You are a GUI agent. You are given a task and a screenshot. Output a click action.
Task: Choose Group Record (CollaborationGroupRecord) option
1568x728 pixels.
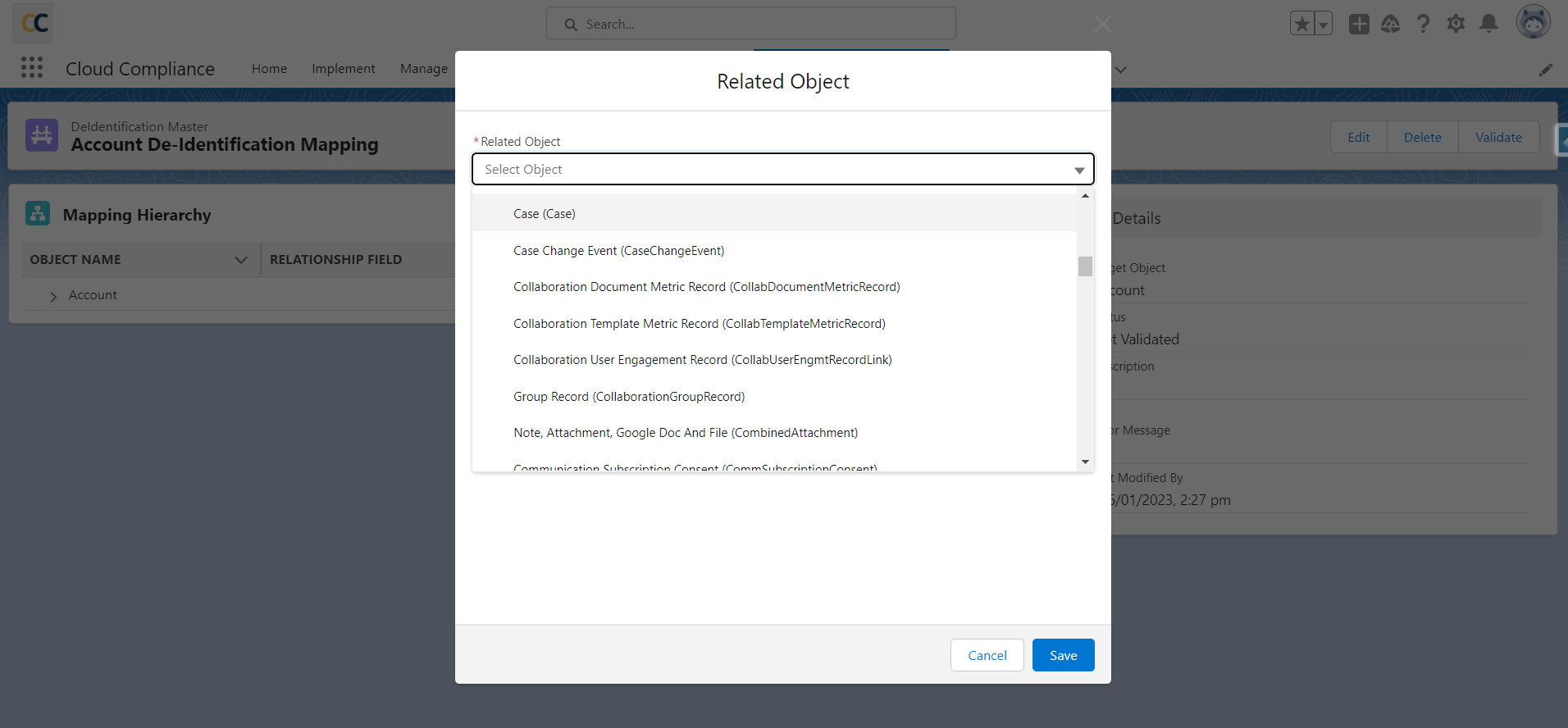(x=629, y=397)
